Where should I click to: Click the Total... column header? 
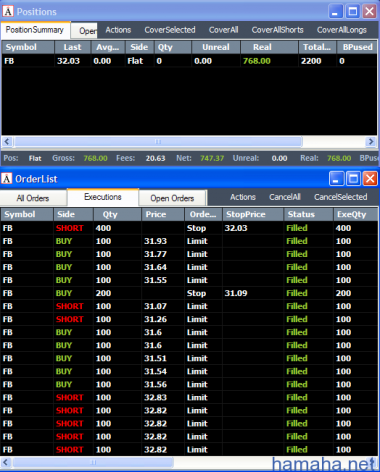(x=317, y=47)
